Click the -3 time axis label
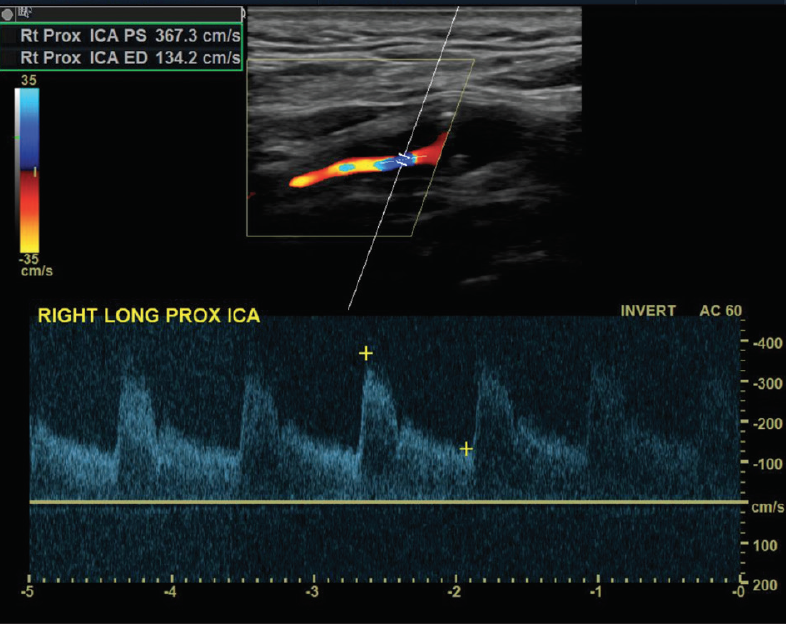Screen dimensions: 786x624 (x=312, y=592)
